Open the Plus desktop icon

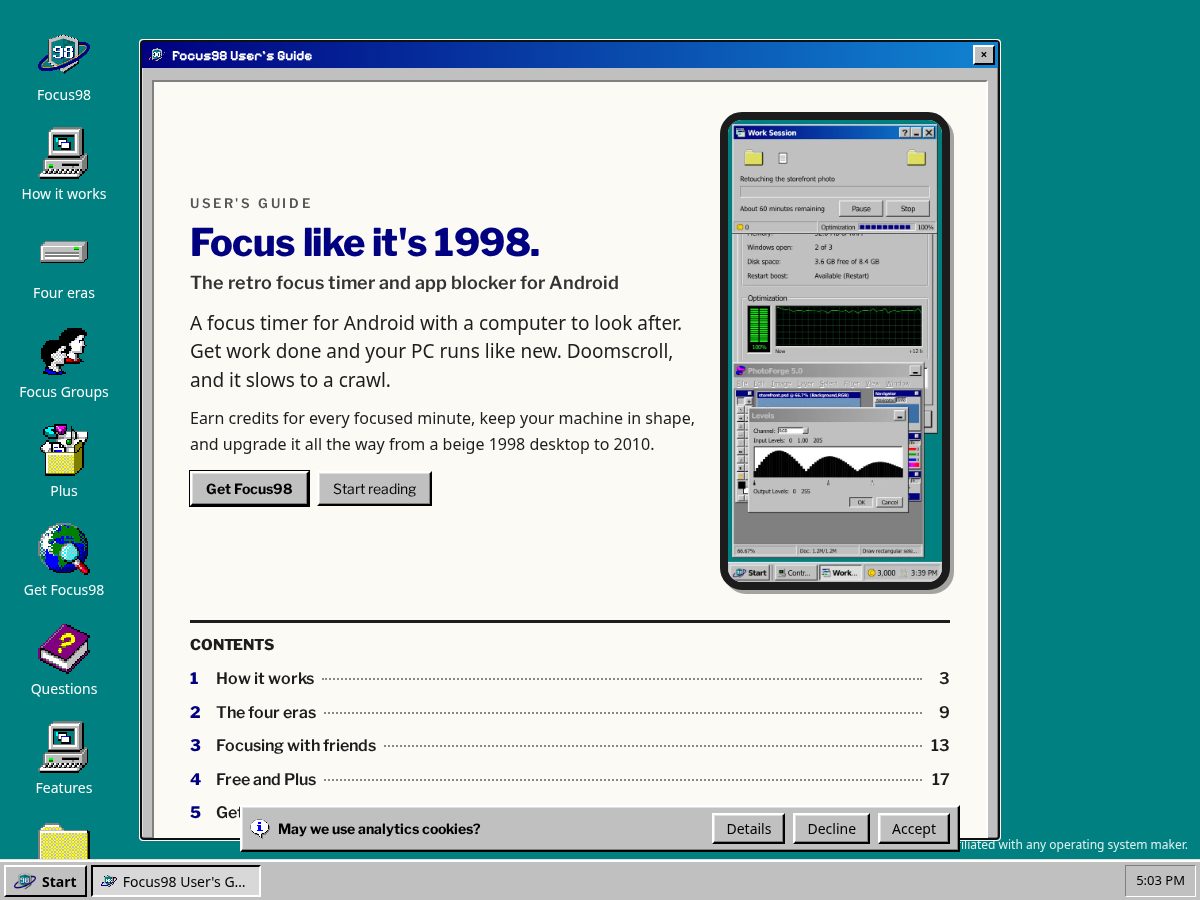coord(64,463)
